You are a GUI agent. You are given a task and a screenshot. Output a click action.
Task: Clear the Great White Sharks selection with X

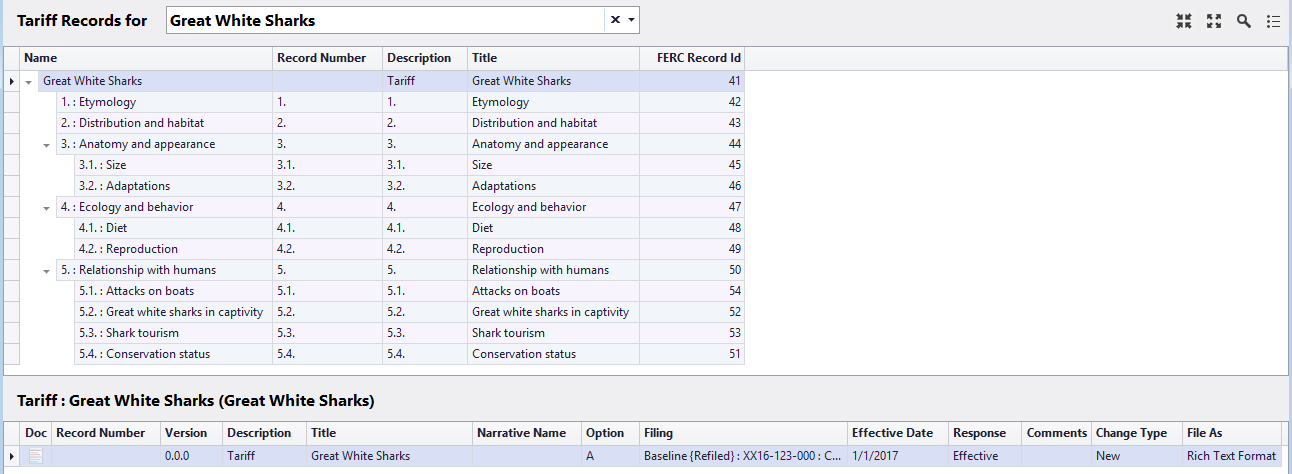[x=615, y=20]
